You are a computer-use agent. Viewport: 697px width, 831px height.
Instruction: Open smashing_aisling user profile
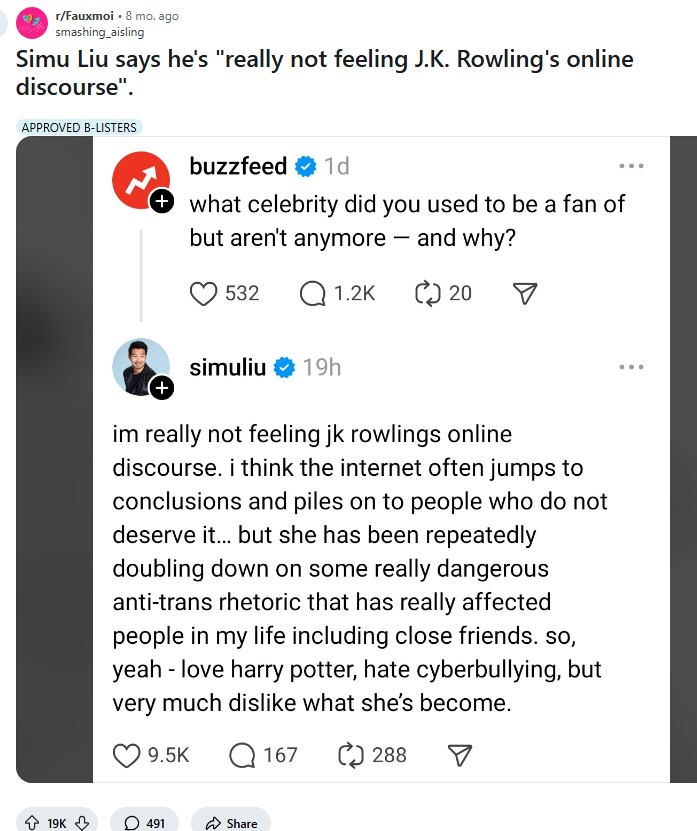[x=100, y=32]
